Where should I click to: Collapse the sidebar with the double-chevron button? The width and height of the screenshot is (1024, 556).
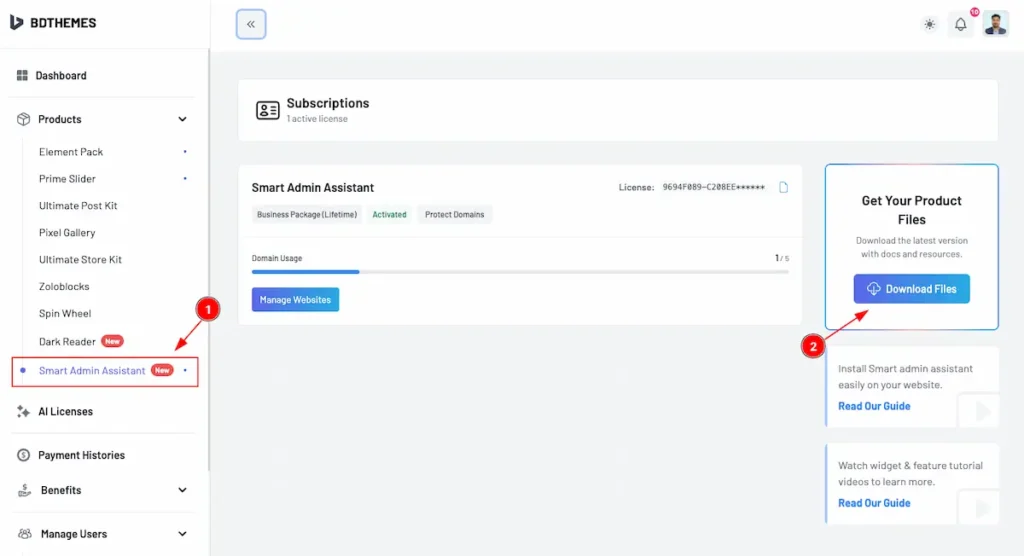pos(251,24)
